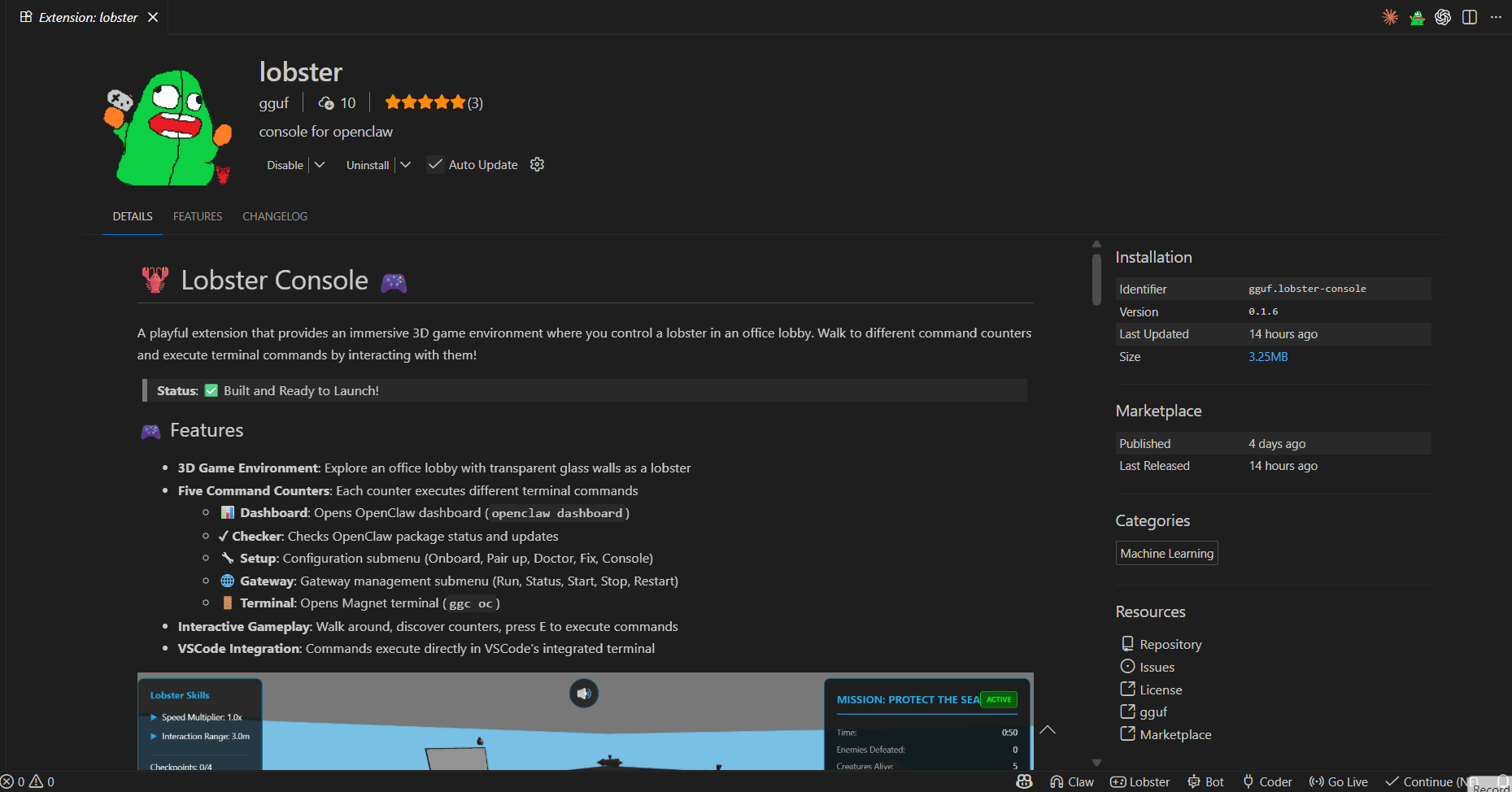
Task: Click the lobster extension logo image
Action: [168, 127]
